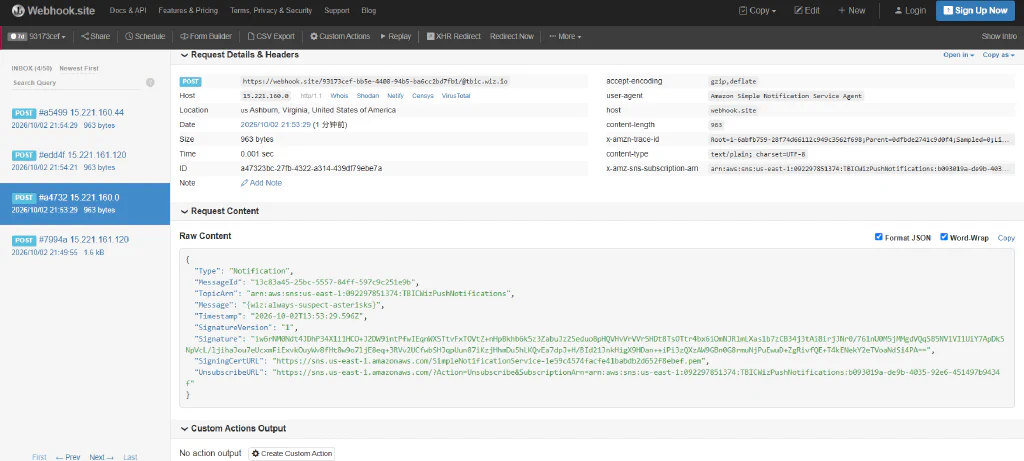Click the request URL text
1024x461 pixels.
375,82
